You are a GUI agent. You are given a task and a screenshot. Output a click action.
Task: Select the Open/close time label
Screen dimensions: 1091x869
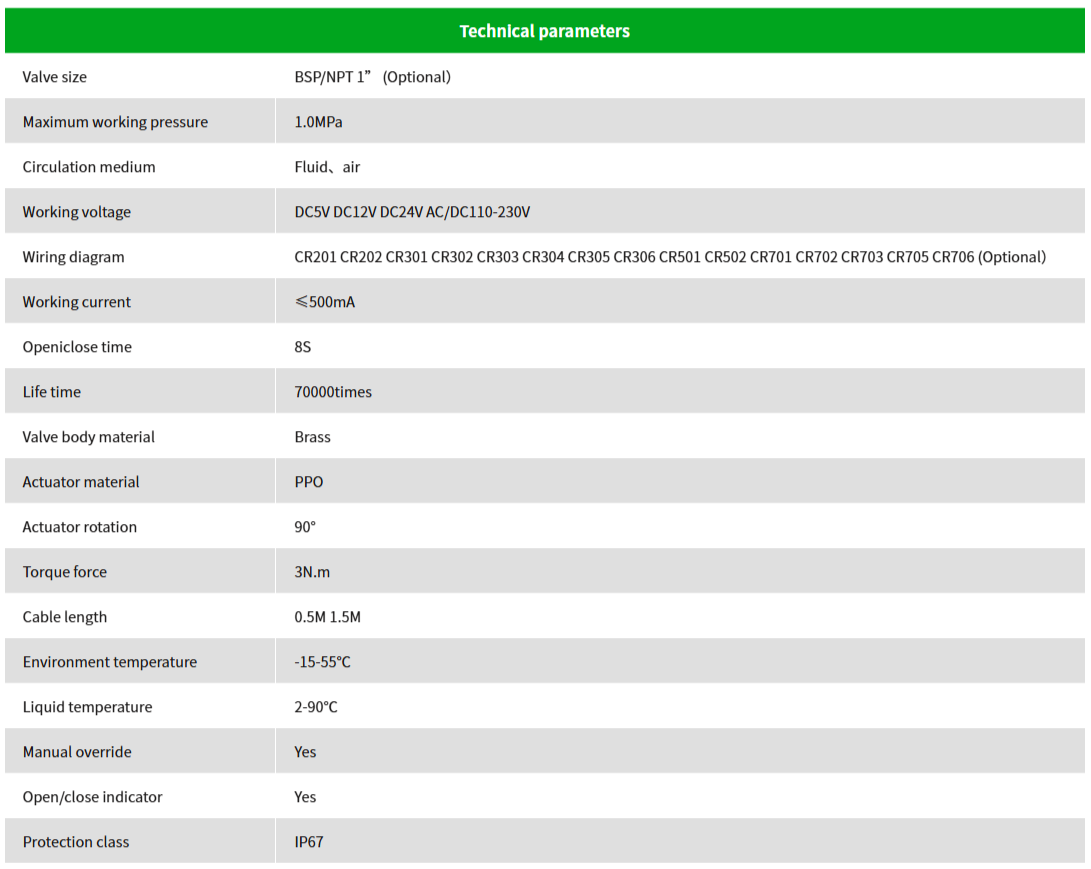pyautogui.click(x=77, y=347)
